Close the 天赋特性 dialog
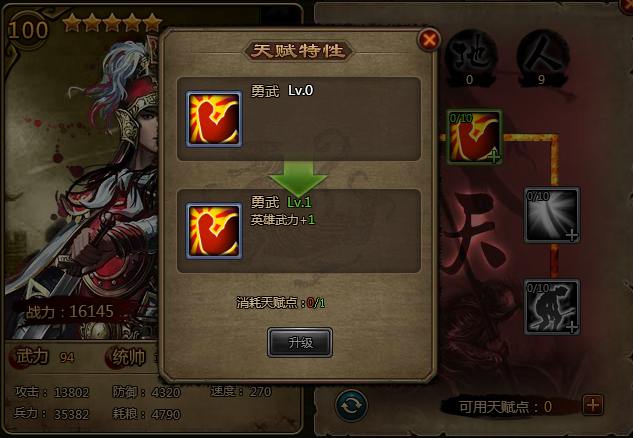Image resolution: width=633 pixels, height=438 pixels. pos(429,40)
